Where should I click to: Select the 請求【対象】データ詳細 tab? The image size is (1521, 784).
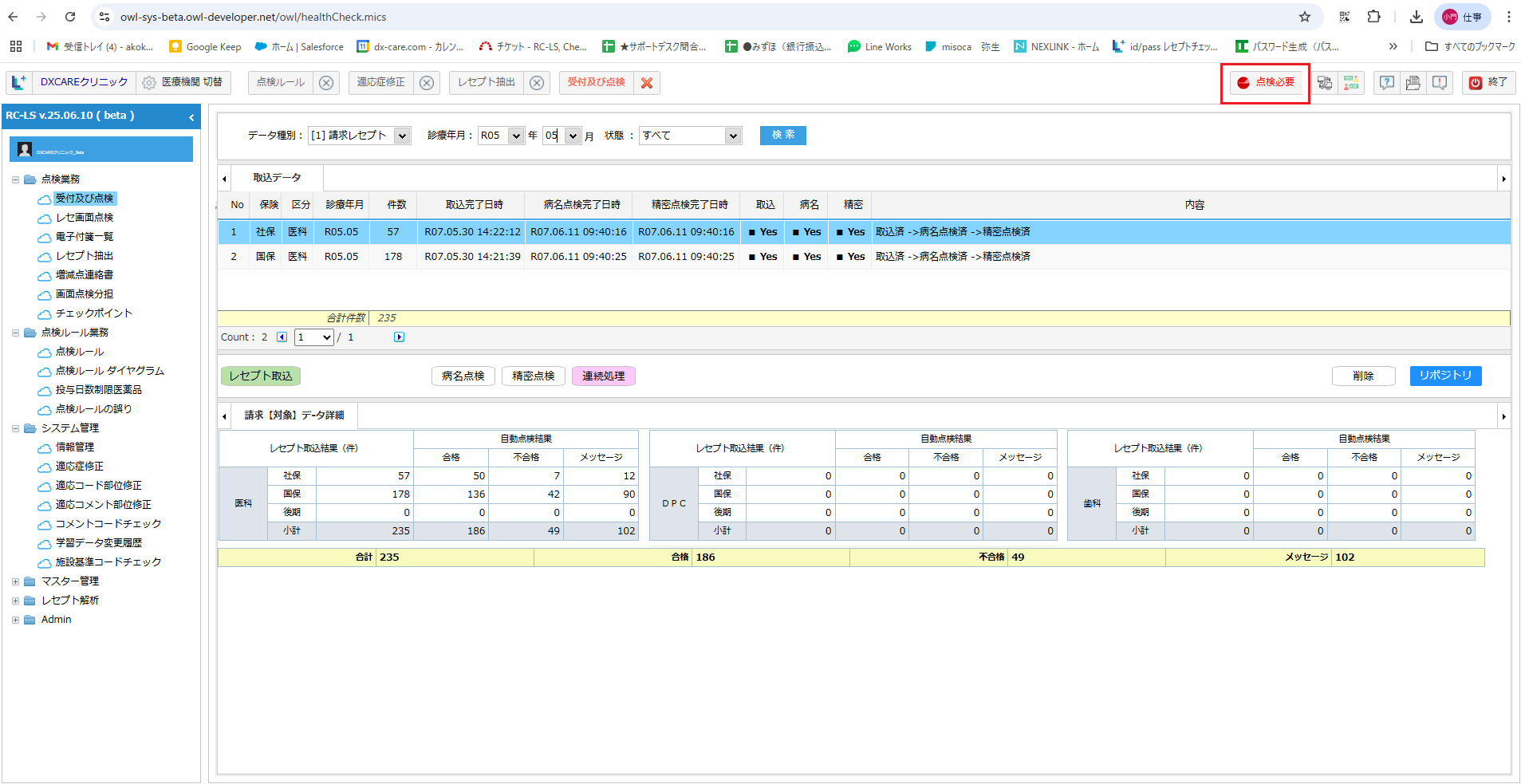click(x=294, y=416)
